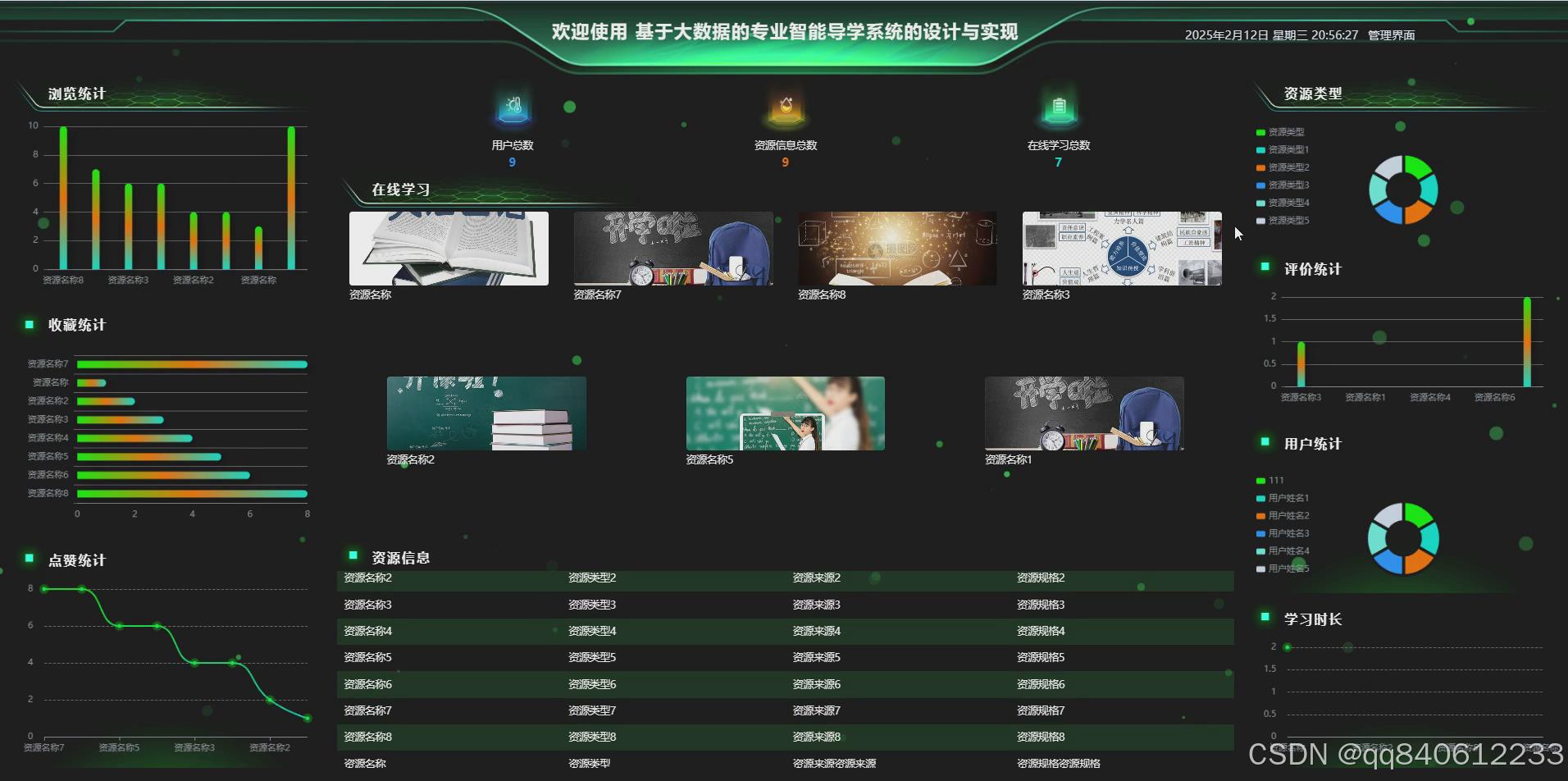This screenshot has height=781, width=1568.
Task: Open the glowing formulas thumbnail 资源名称8
Action: [x=897, y=249]
